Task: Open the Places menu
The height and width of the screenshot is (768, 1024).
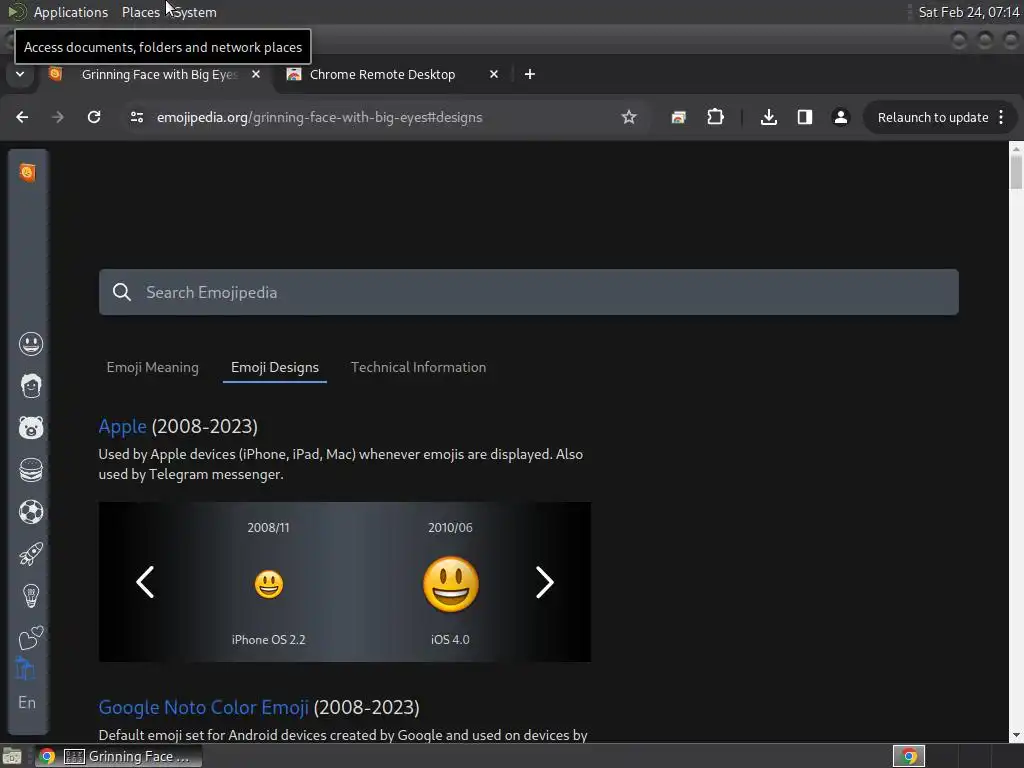Action: click(140, 12)
